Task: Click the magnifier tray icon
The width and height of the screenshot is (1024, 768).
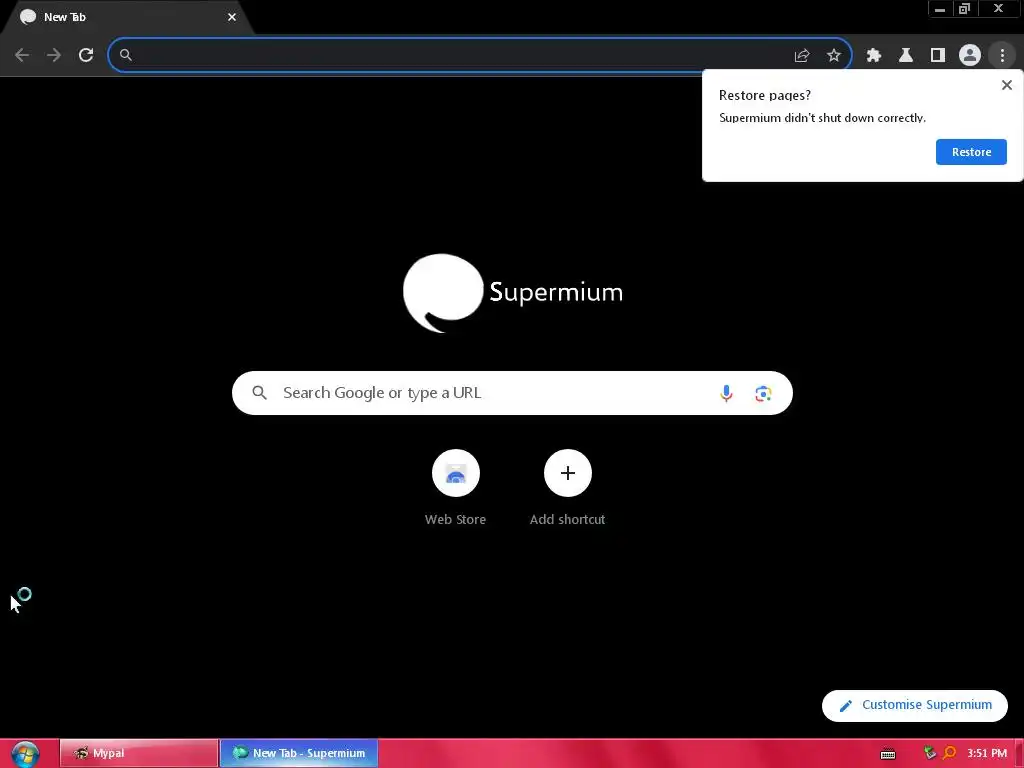Action: pos(950,753)
